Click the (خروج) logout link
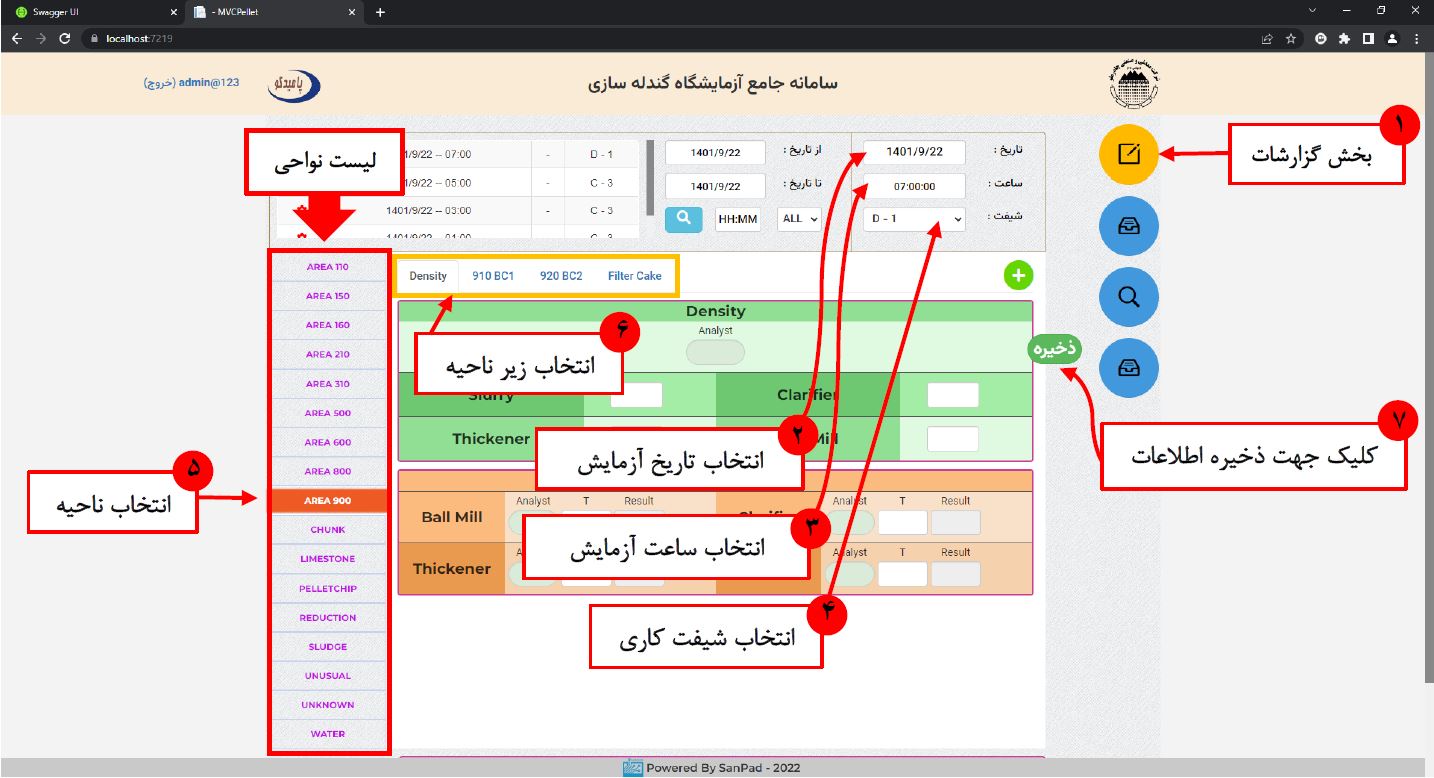The width and height of the screenshot is (1434, 778). point(160,83)
